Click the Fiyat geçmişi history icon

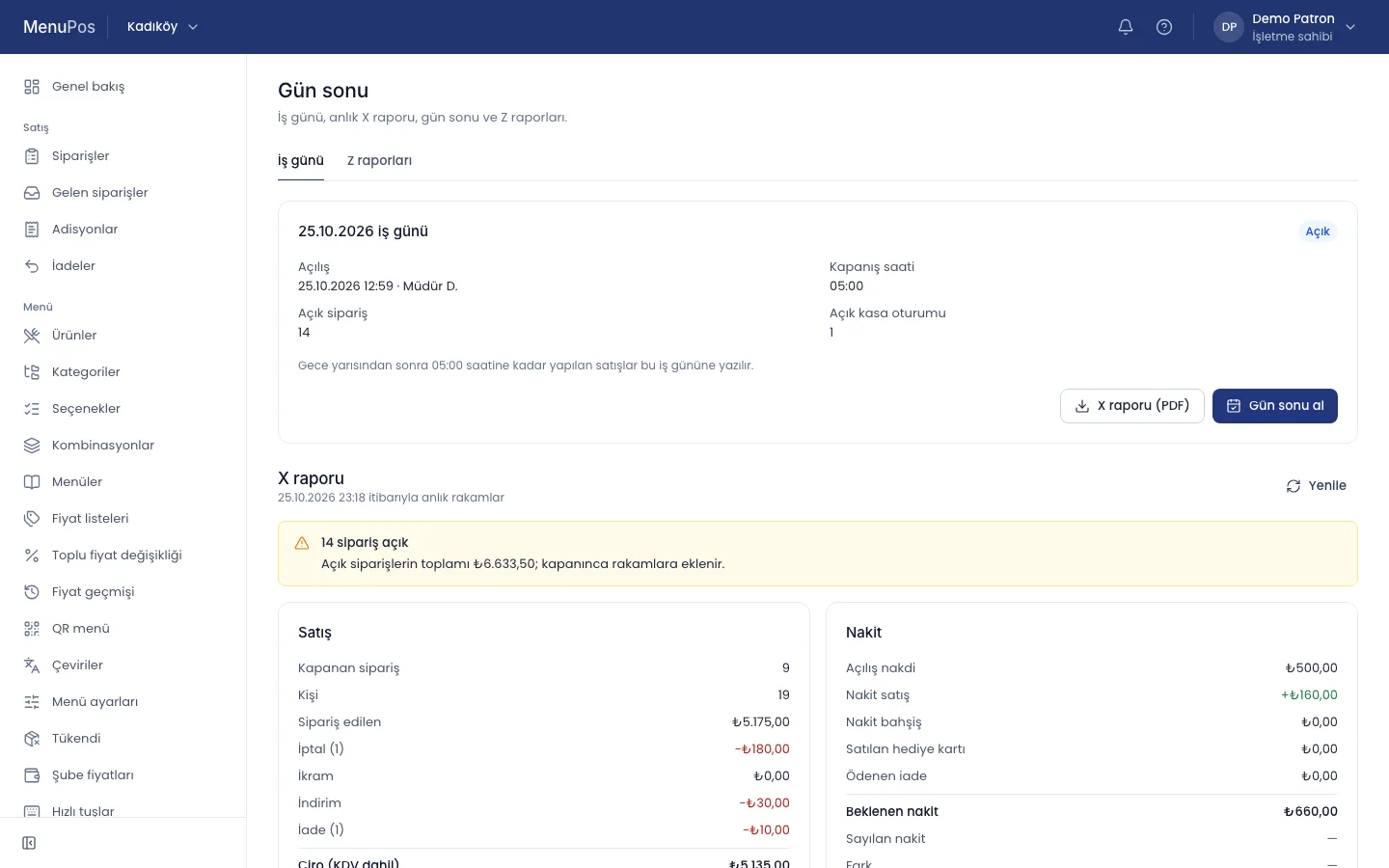pos(32,592)
